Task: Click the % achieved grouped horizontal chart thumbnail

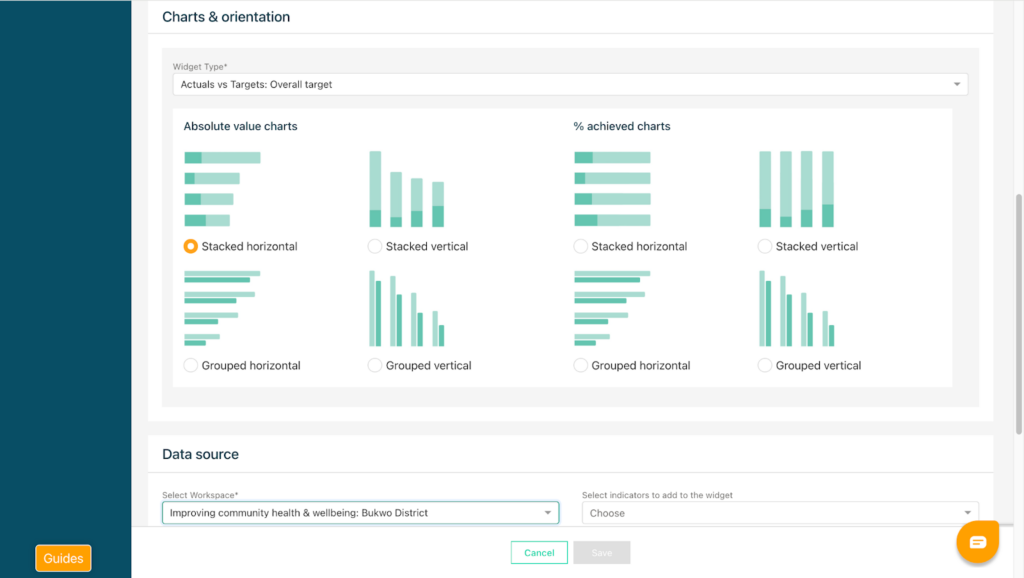Action: click(x=611, y=308)
